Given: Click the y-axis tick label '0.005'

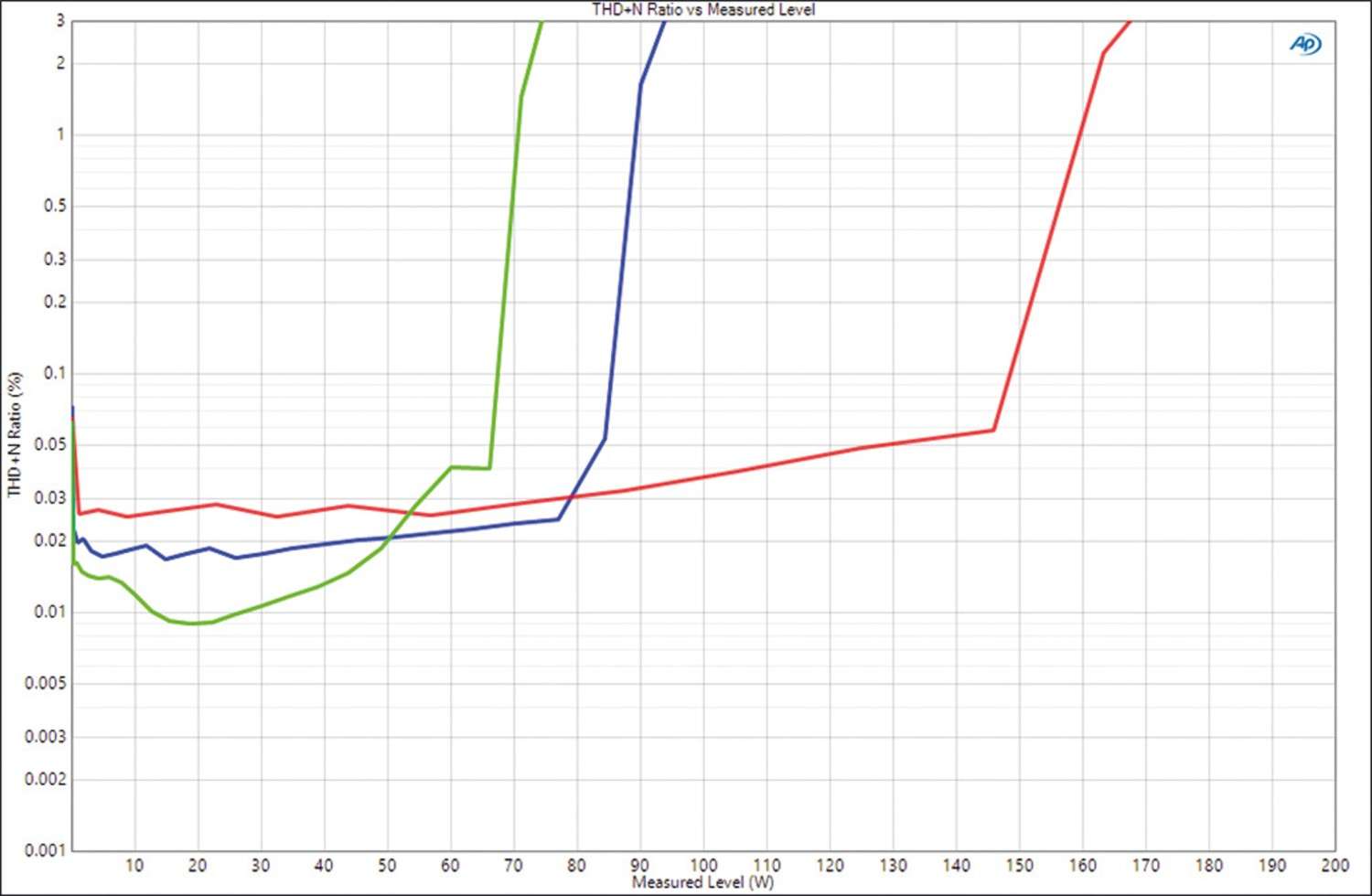Looking at the screenshot, I should (46, 684).
